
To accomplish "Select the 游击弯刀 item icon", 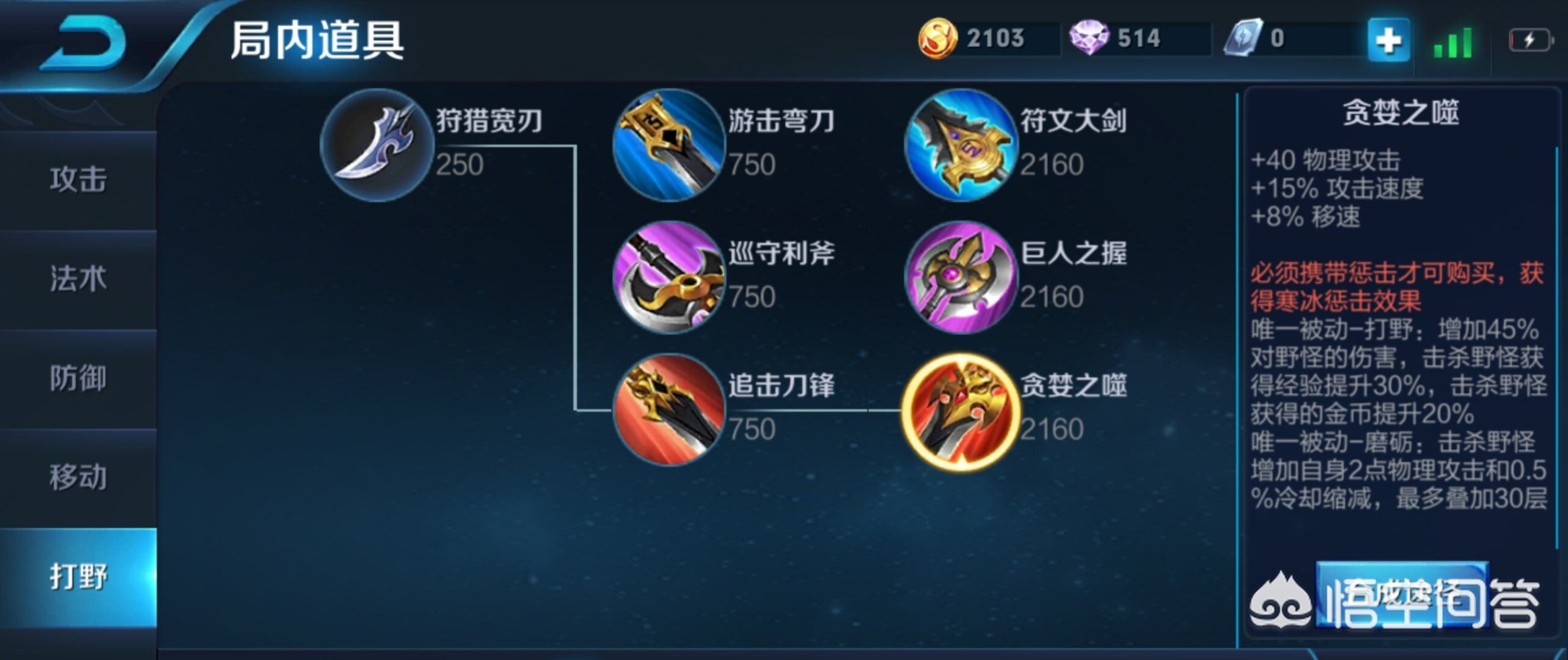I will [669, 145].
